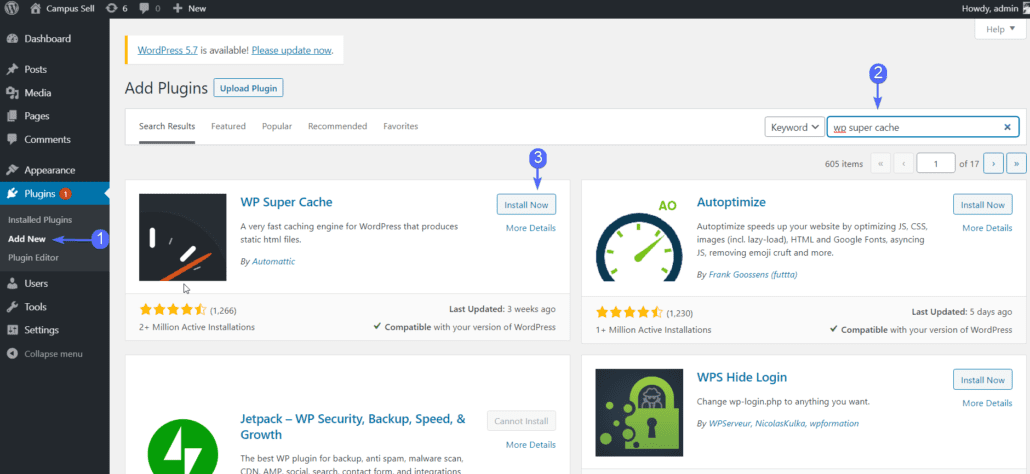Screen dimensions: 1030x474
Task: Click the Upload Plugin button
Action: click(x=248, y=88)
